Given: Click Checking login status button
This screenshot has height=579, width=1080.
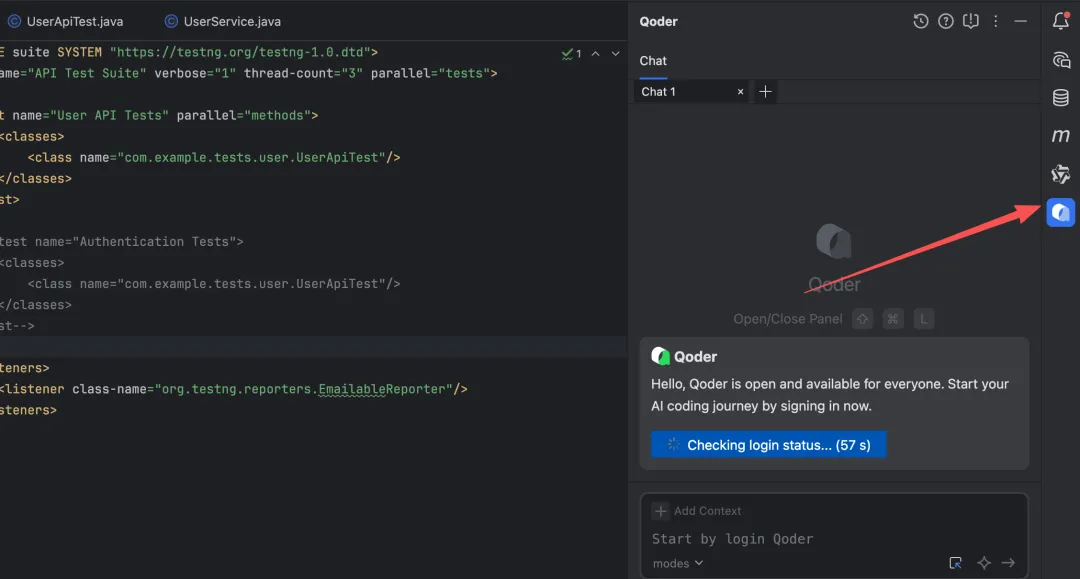Looking at the screenshot, I should click(x=769, y=445).
